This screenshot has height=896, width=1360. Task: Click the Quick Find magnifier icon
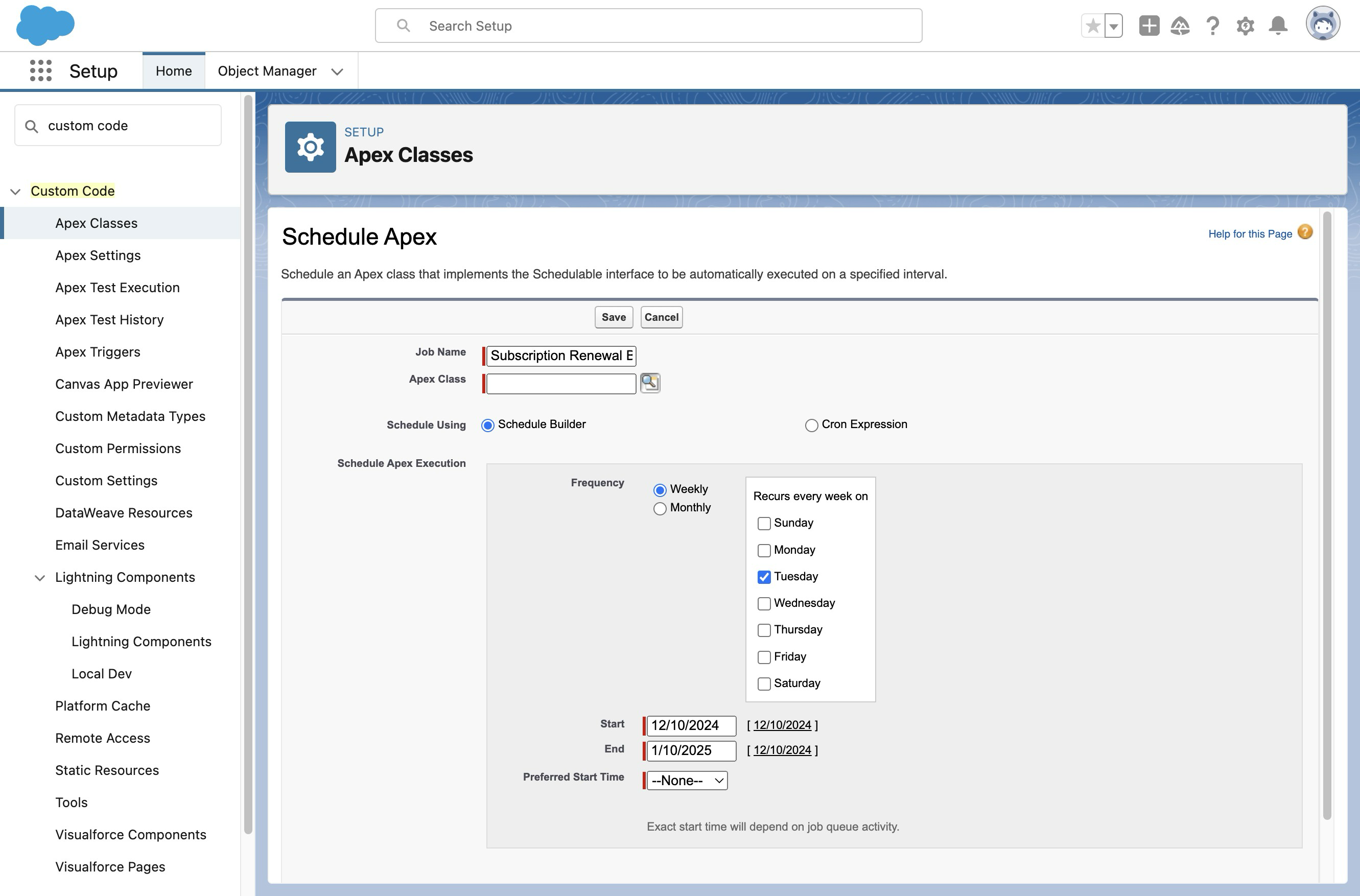click(32, 126)
